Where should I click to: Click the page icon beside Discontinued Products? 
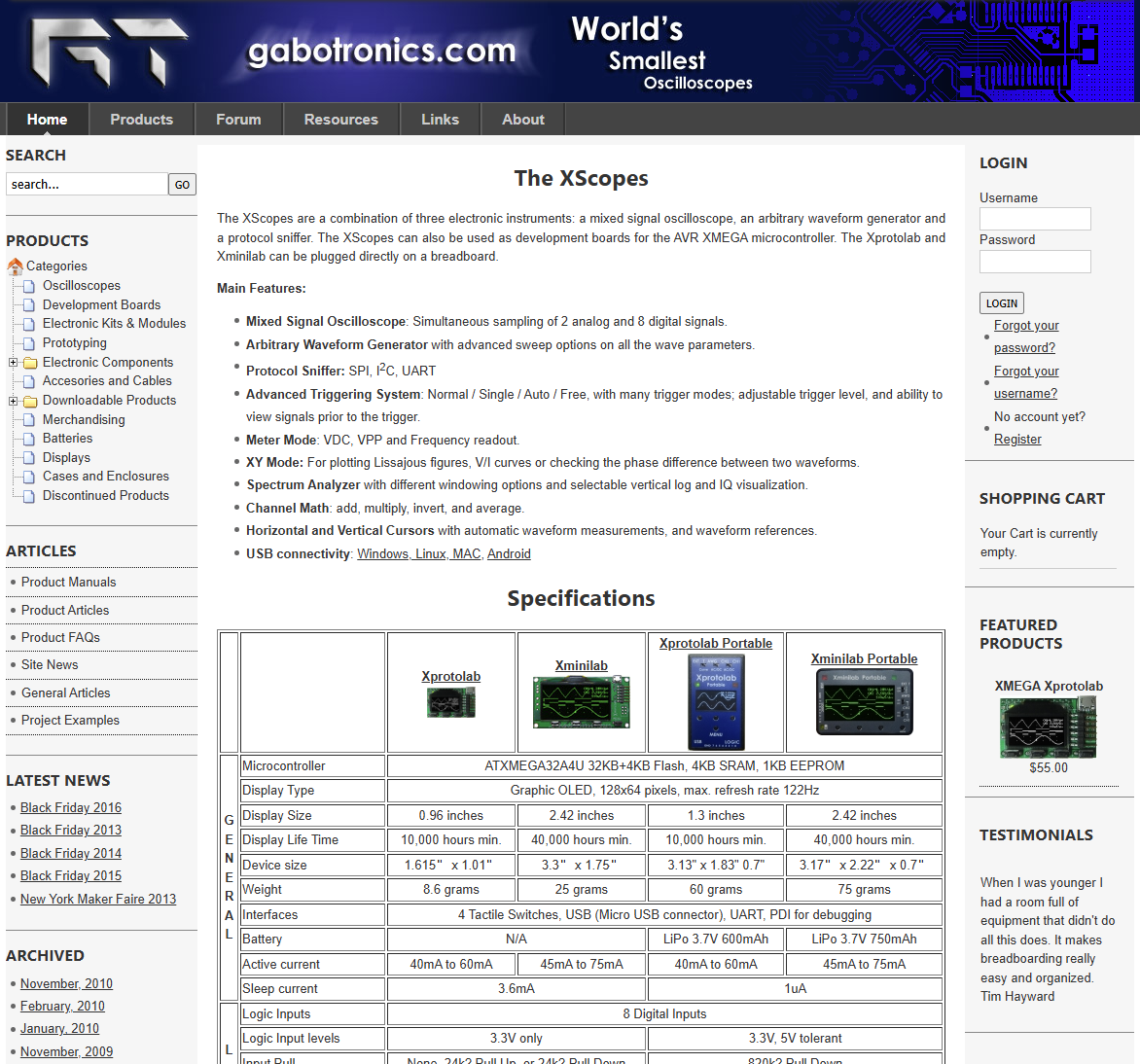click(x=27, y=495)
